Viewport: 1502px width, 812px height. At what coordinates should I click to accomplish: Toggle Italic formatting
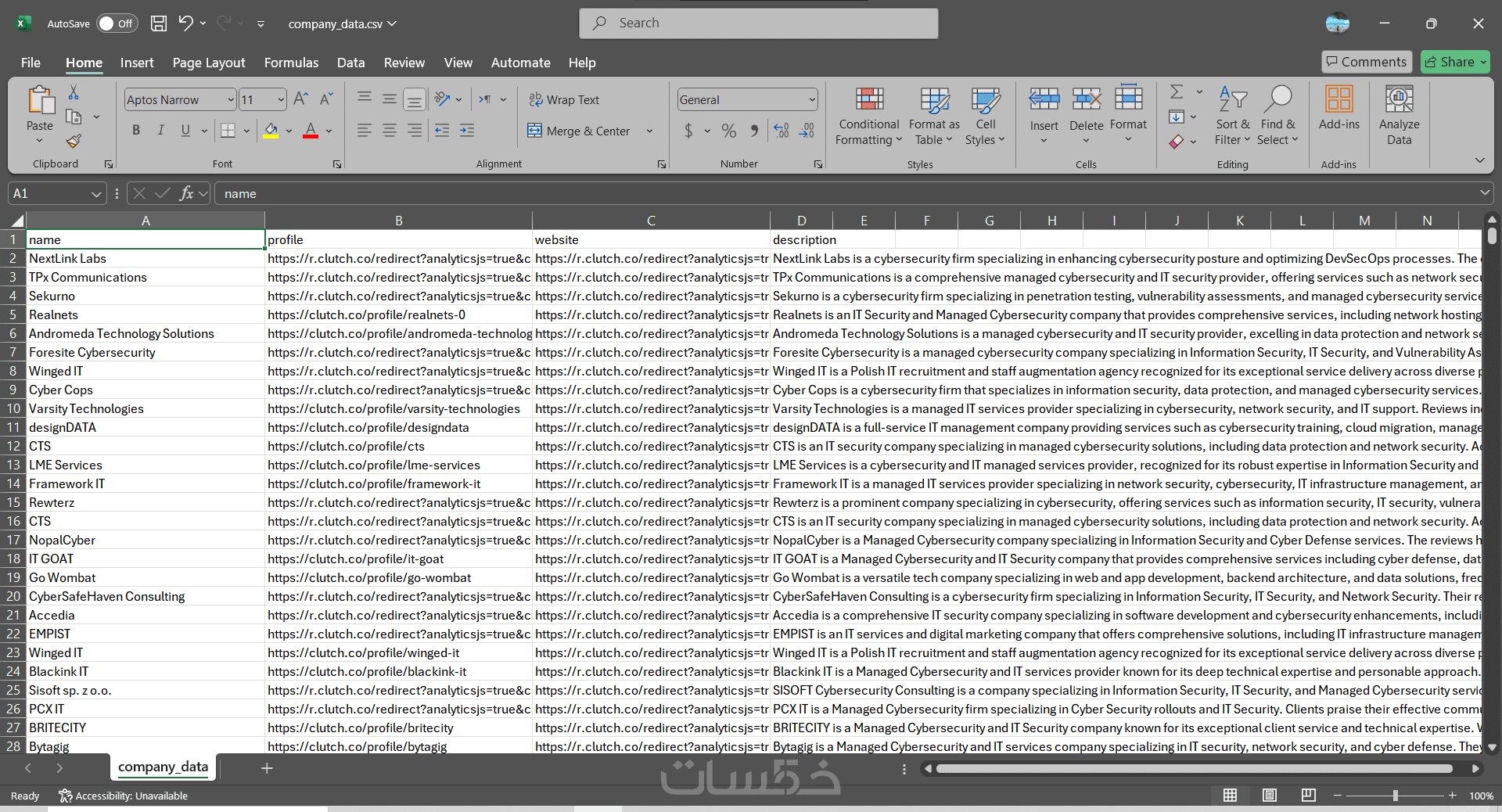[x=161, y=131]
